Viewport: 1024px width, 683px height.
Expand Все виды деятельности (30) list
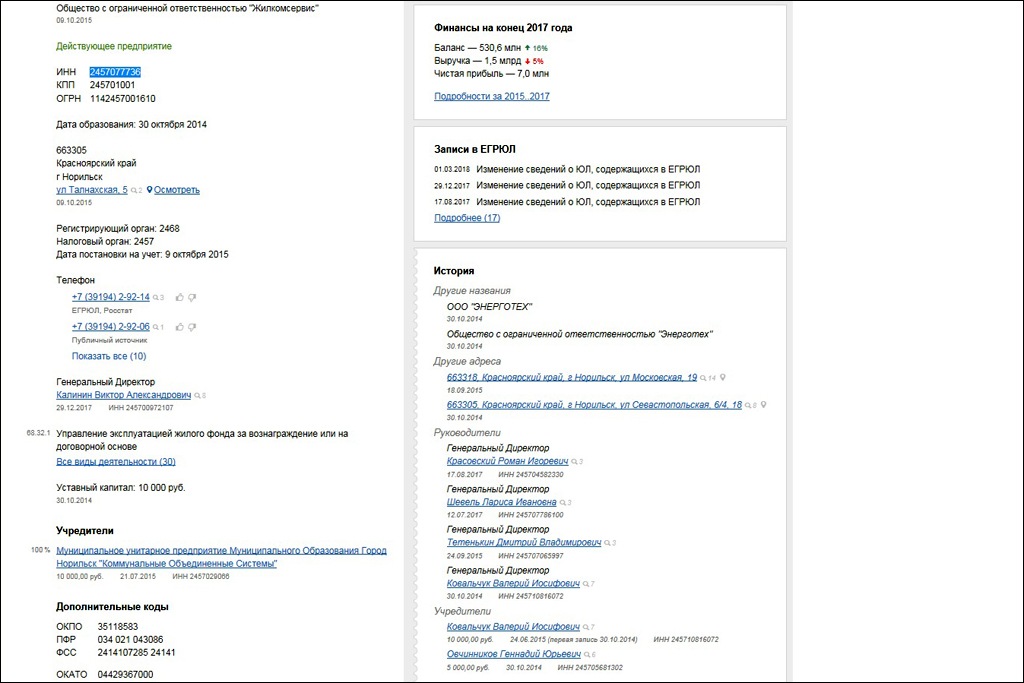pos(116,461)
